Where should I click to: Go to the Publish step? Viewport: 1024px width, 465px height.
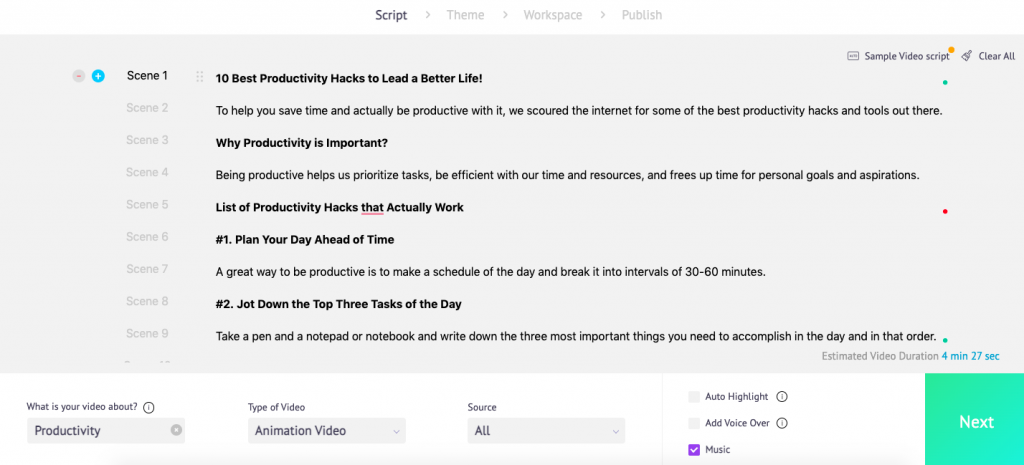[641, 14]
